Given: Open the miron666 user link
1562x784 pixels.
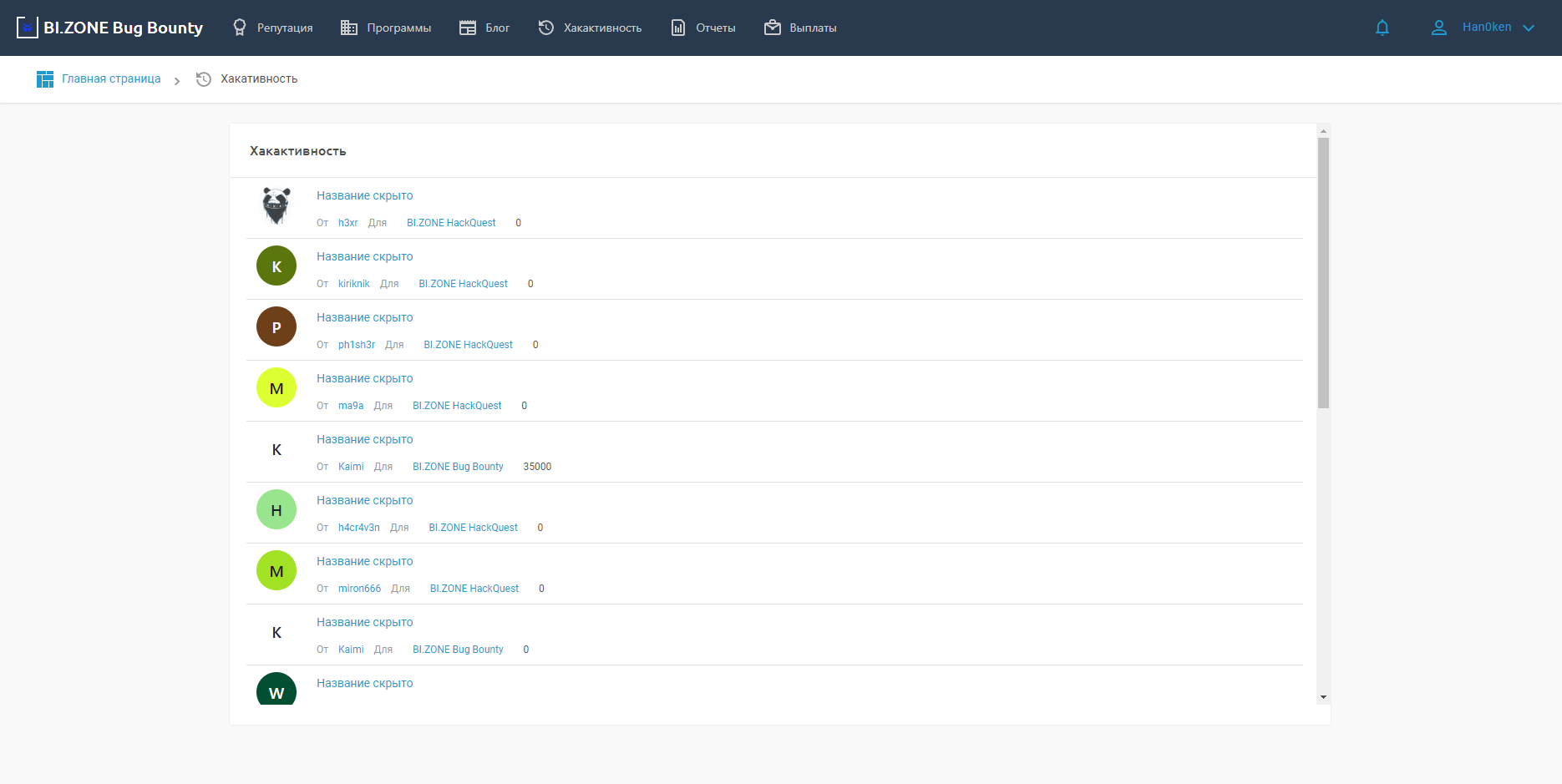Looking at the screenshot, I should coord(359,589).
